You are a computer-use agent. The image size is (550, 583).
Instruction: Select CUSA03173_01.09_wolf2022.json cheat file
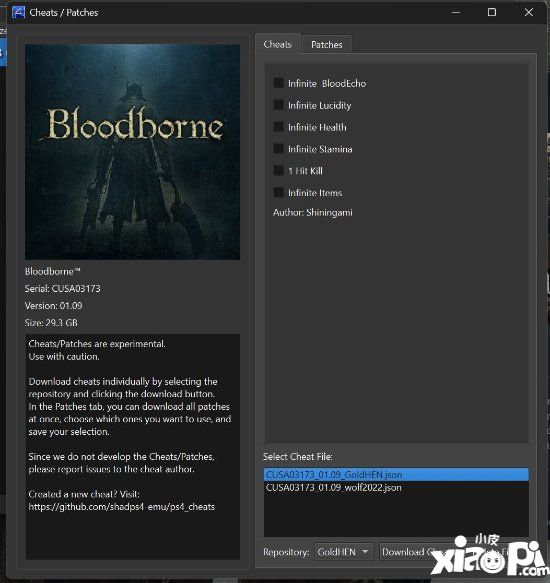pos(396,487)
